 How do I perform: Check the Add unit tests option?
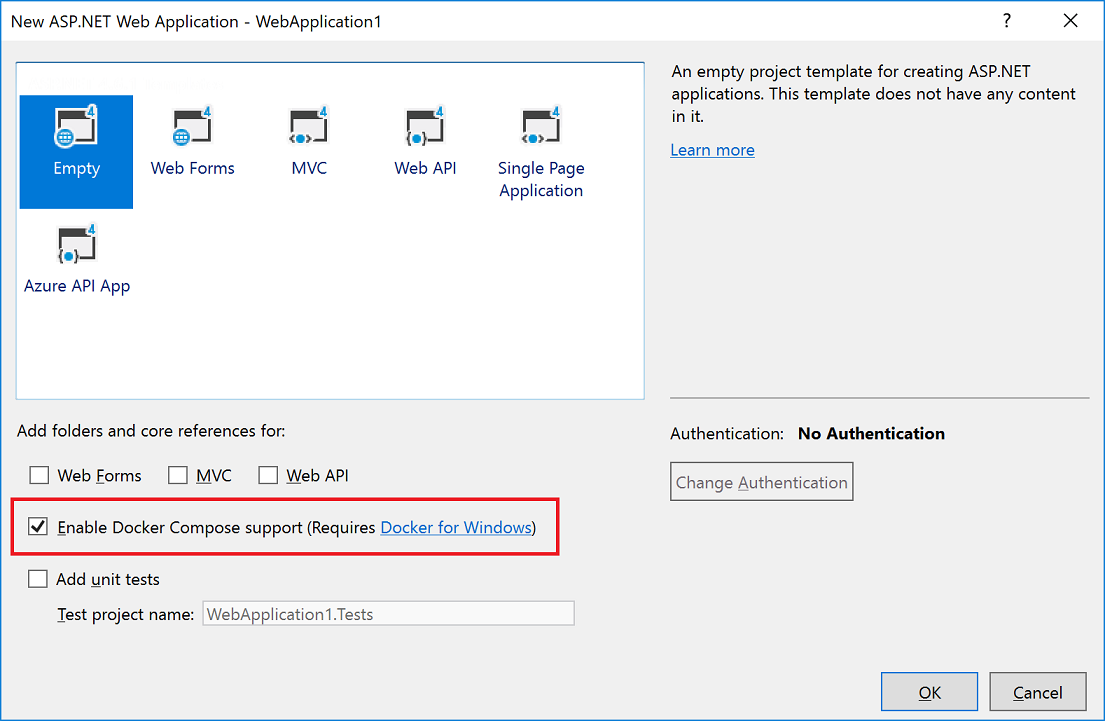click(37, 578)
